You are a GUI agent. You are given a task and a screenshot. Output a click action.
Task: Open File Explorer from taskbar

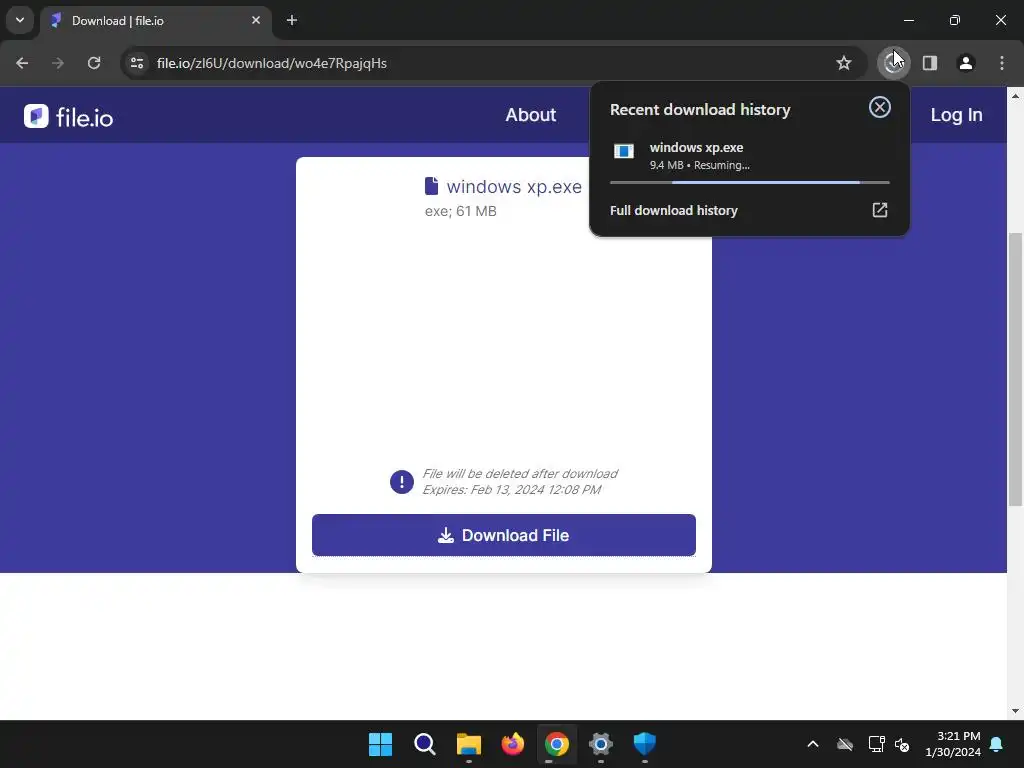point(469,744)
